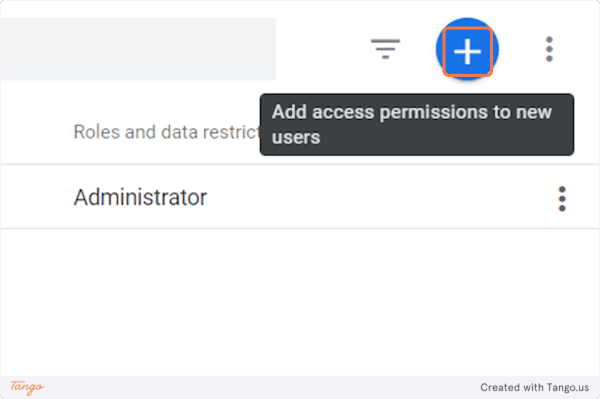Focus the search box left of the filter
Screen dimensions: 600x399
138,49
